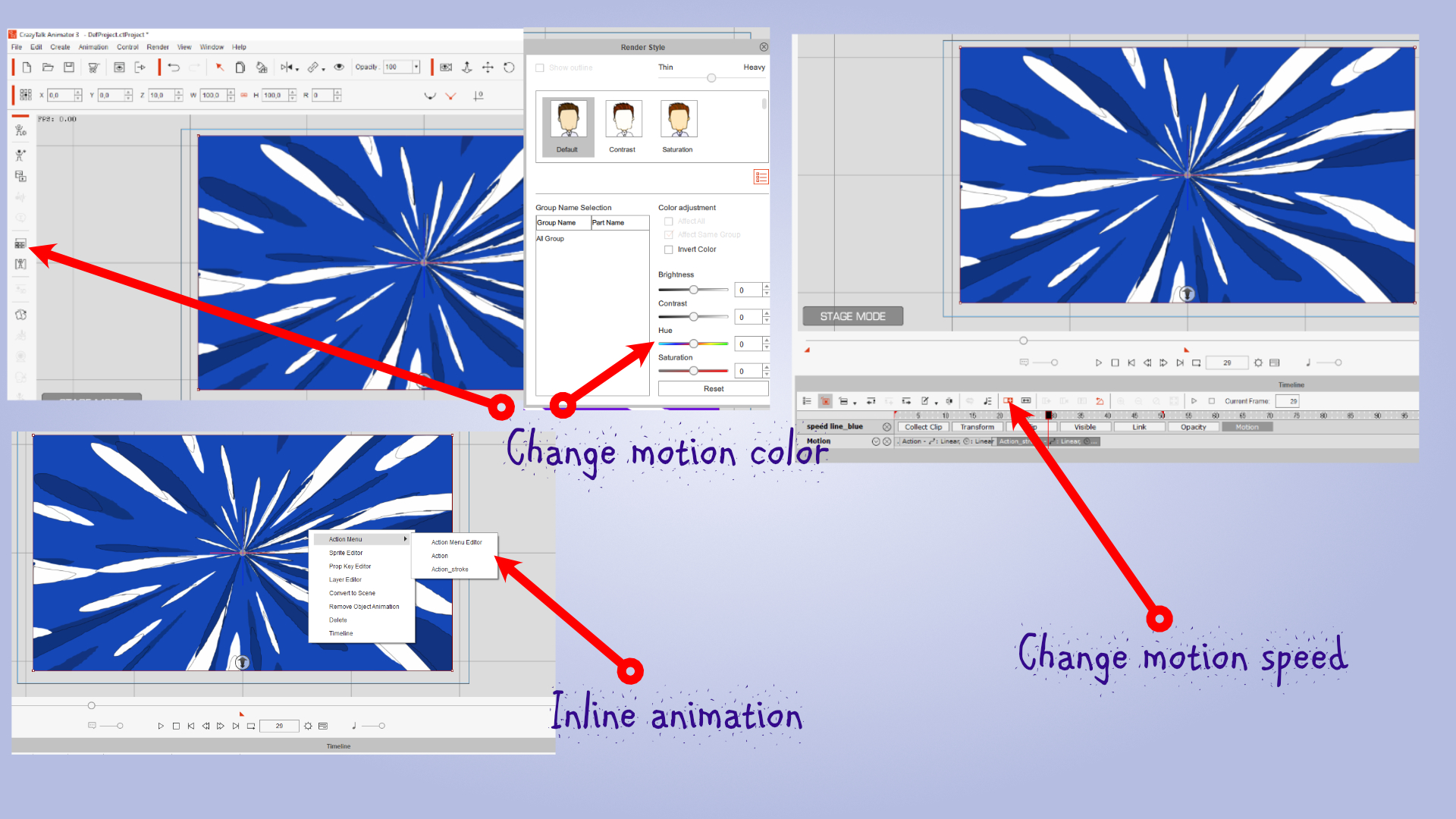This screenshot has height=819, width=1456.
Task: Click the list view icon under style thumbnails
Action: (761, 177)
